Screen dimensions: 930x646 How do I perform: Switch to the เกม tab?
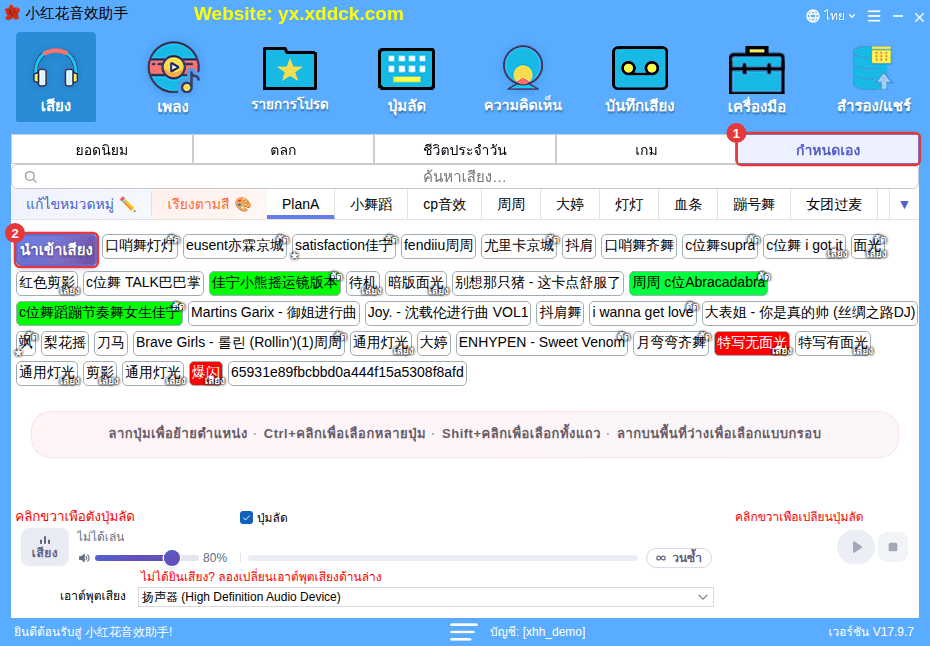(x=646, y=150)
